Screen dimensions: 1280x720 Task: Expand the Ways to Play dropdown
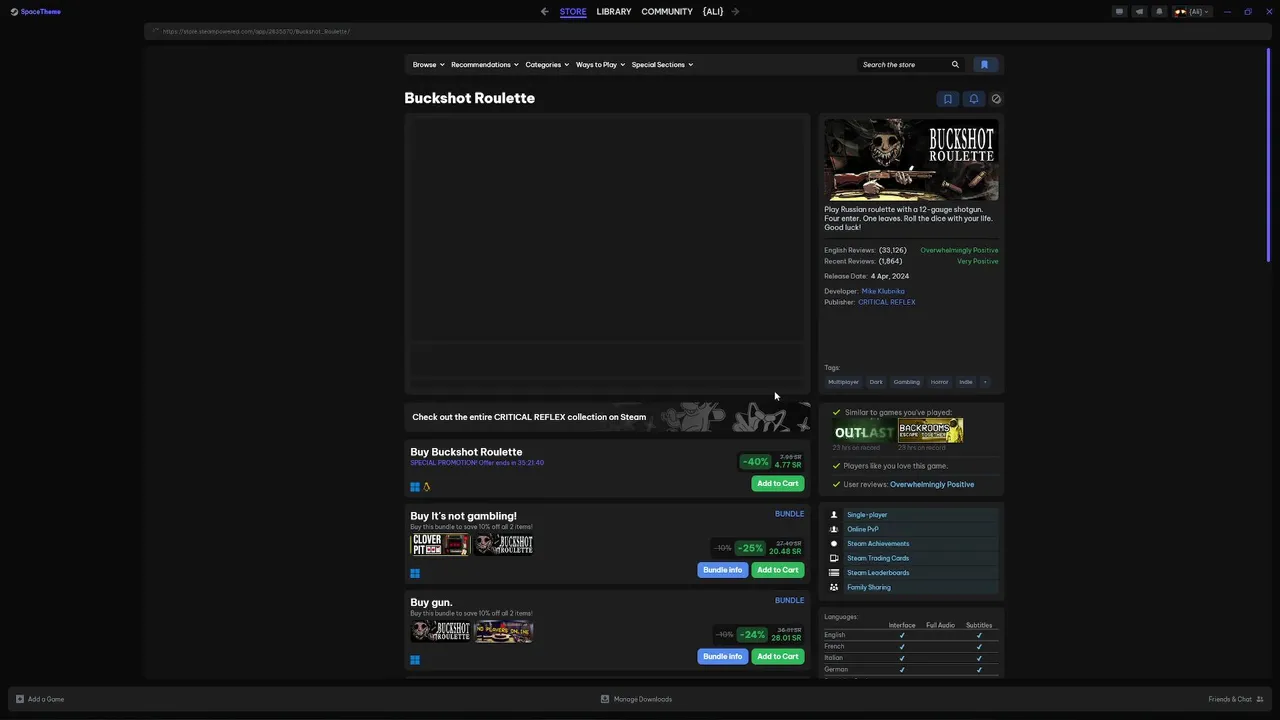[x=600, y=65]
